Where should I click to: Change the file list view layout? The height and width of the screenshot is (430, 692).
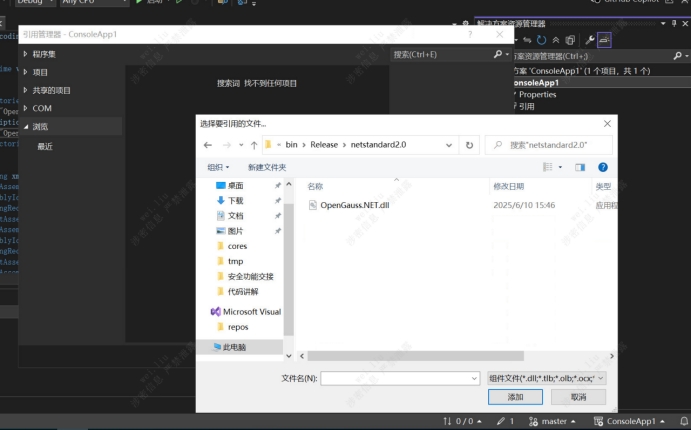(x=548, y=167)
